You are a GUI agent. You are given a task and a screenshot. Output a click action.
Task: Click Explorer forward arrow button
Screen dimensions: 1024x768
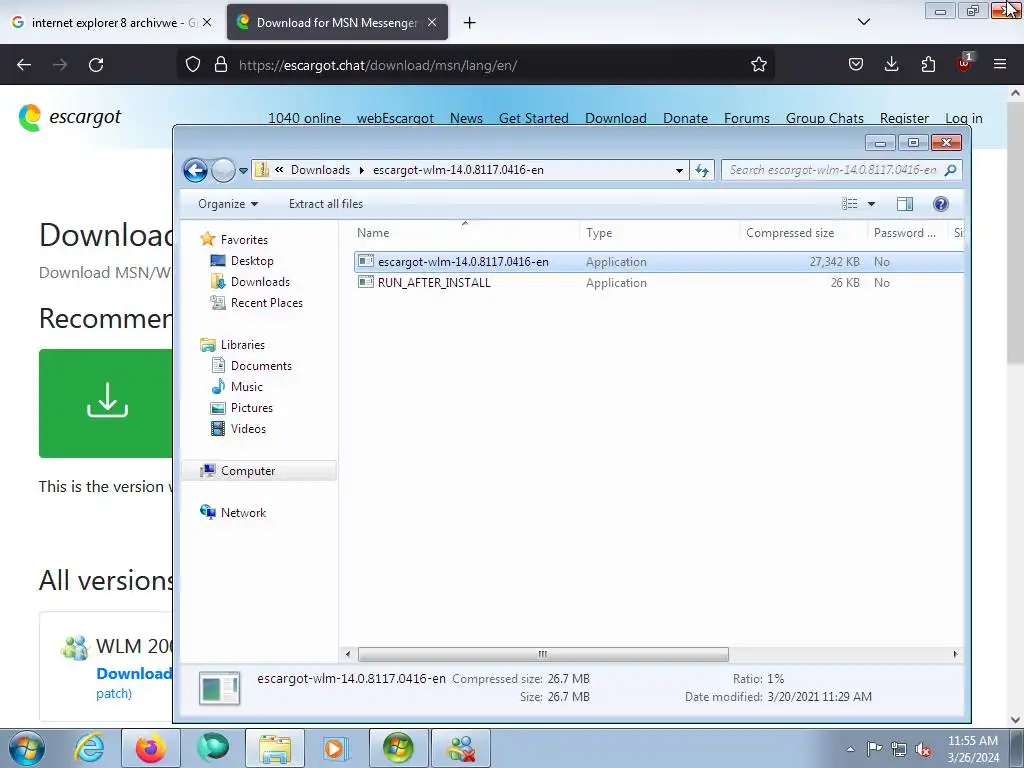223,170
